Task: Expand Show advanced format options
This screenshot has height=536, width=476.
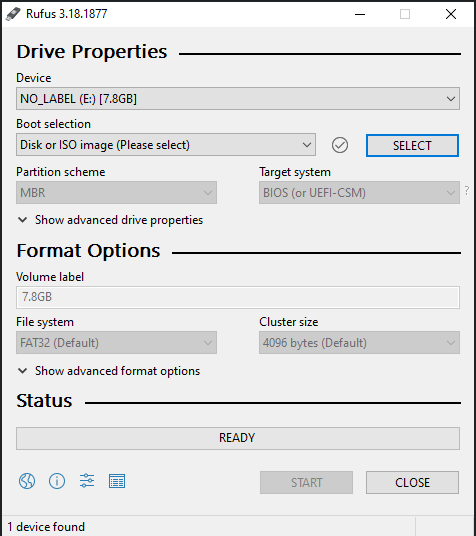Action: pyautogui.click(x=109, y=371)
